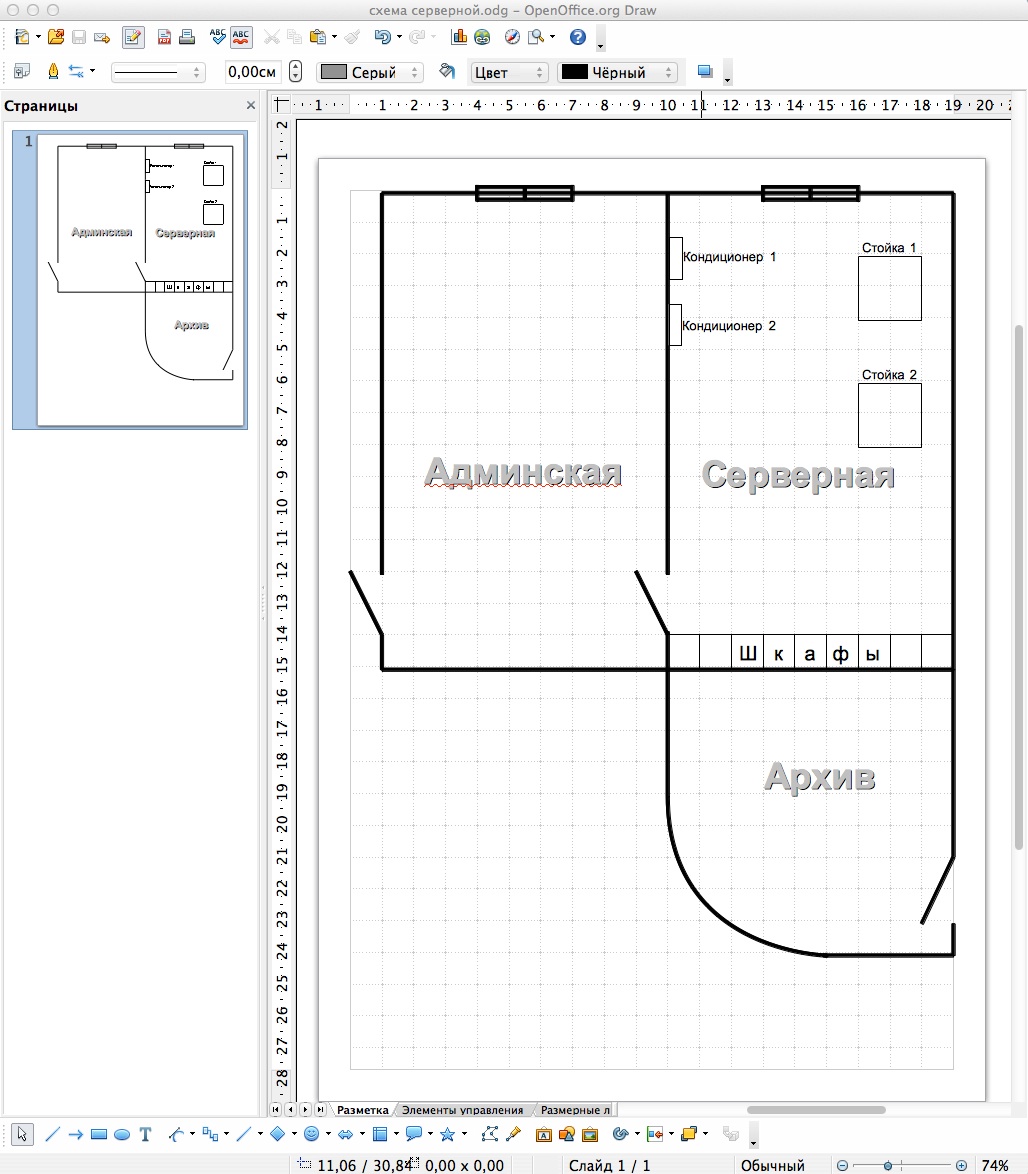The width and height of the screenshot is (1028, 1174).
Task: Open the Help question mark icon
Action: click(577, 38)
